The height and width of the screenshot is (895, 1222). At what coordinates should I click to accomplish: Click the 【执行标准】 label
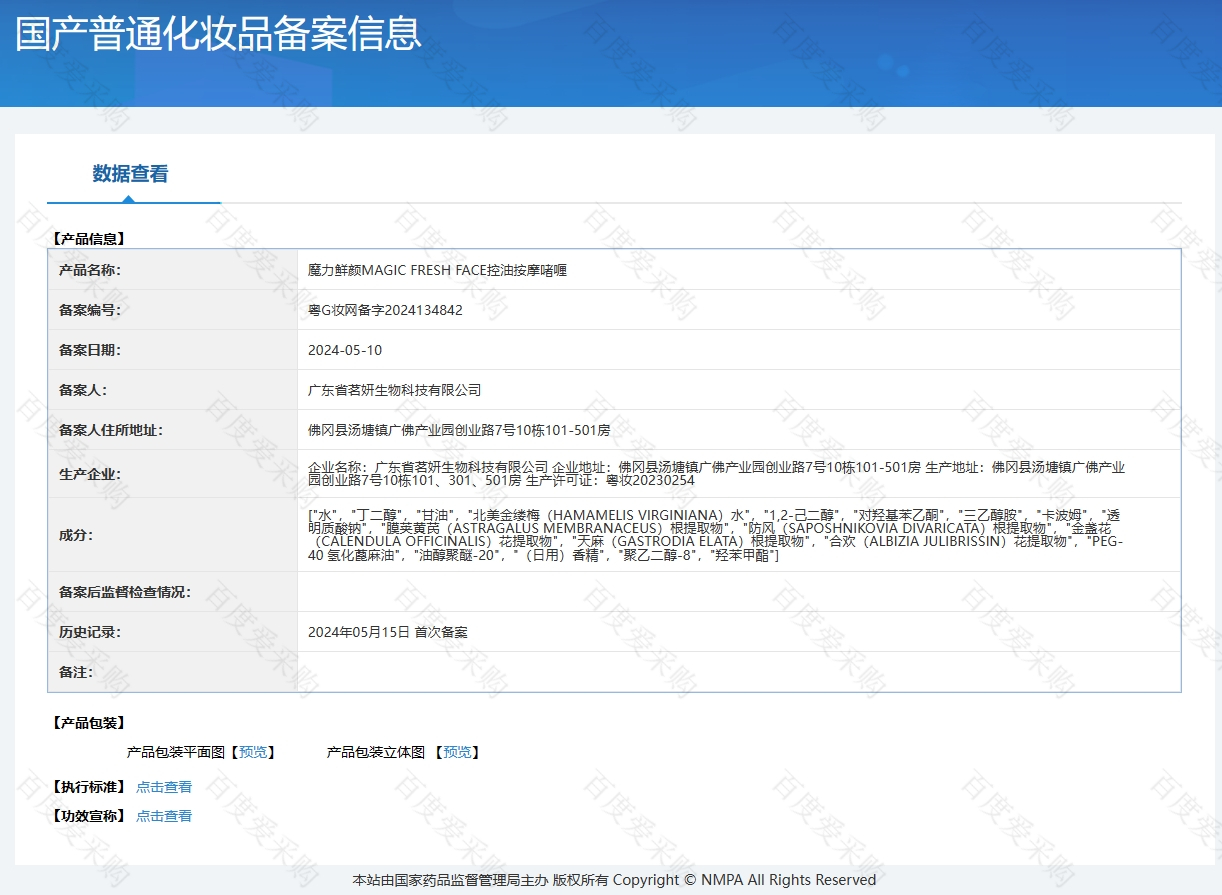tap(87, 787)
